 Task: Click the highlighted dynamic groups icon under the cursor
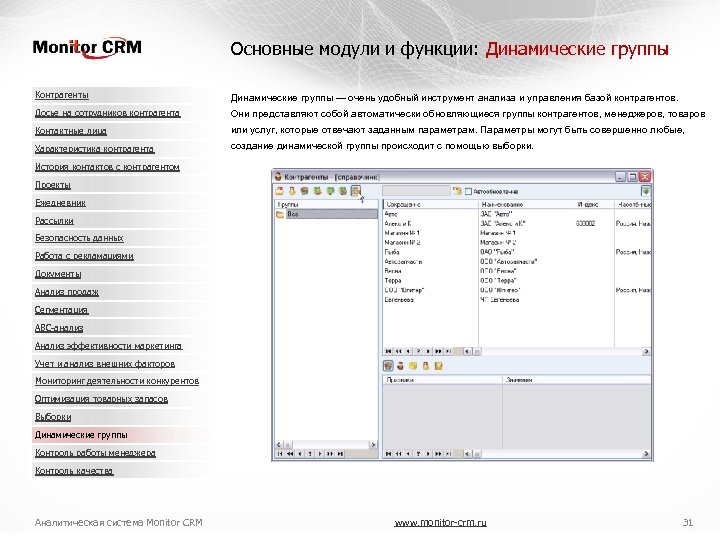click(356, 191)
